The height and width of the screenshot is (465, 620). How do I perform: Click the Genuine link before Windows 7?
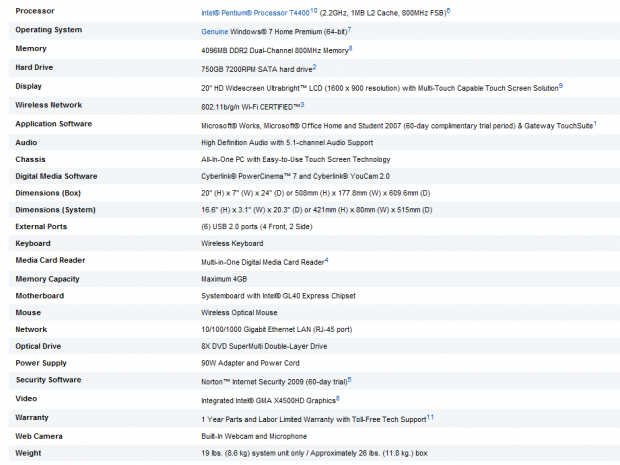(x=215, y=32)
